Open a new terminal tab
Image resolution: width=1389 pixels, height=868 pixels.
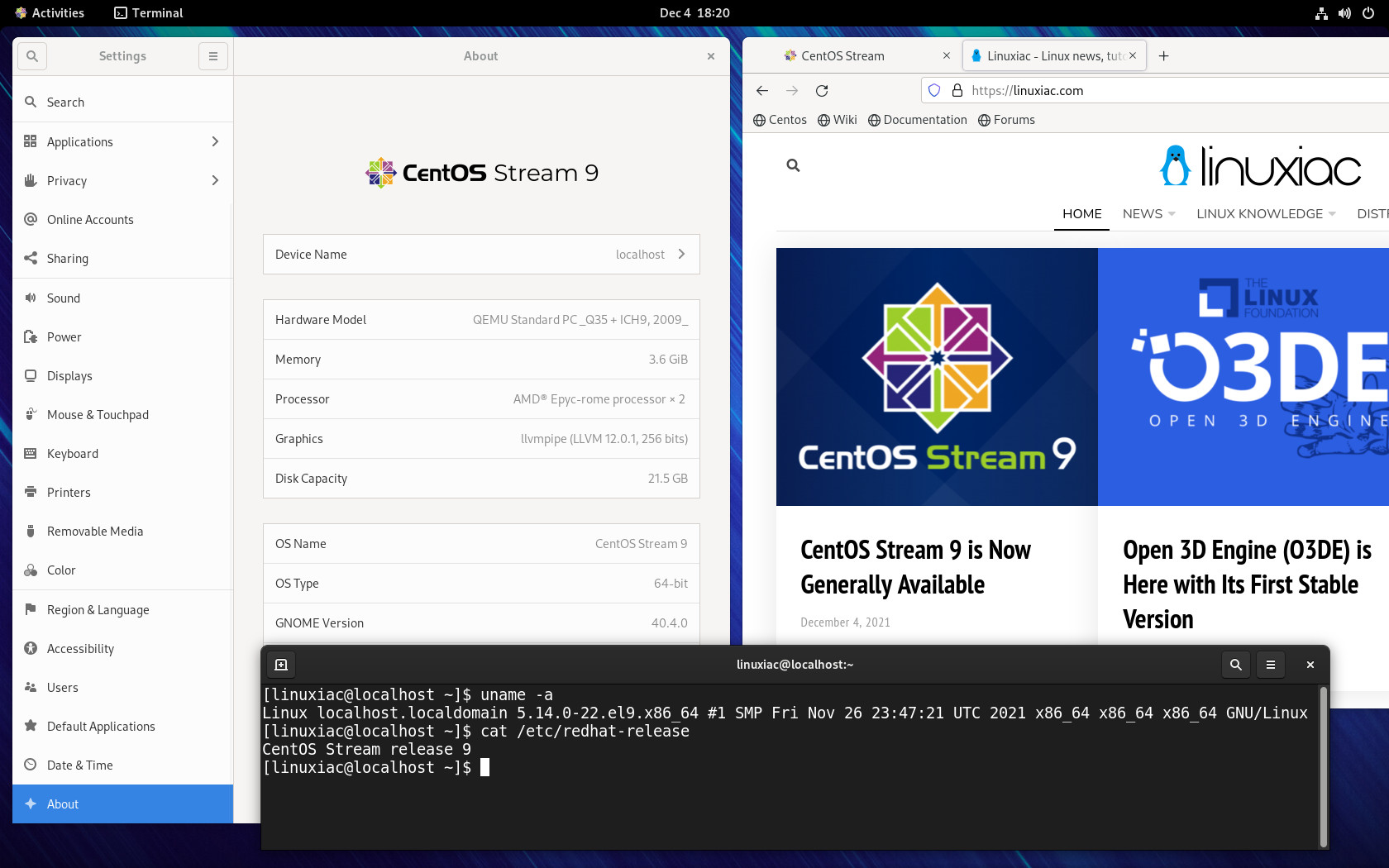click(280, 664)
